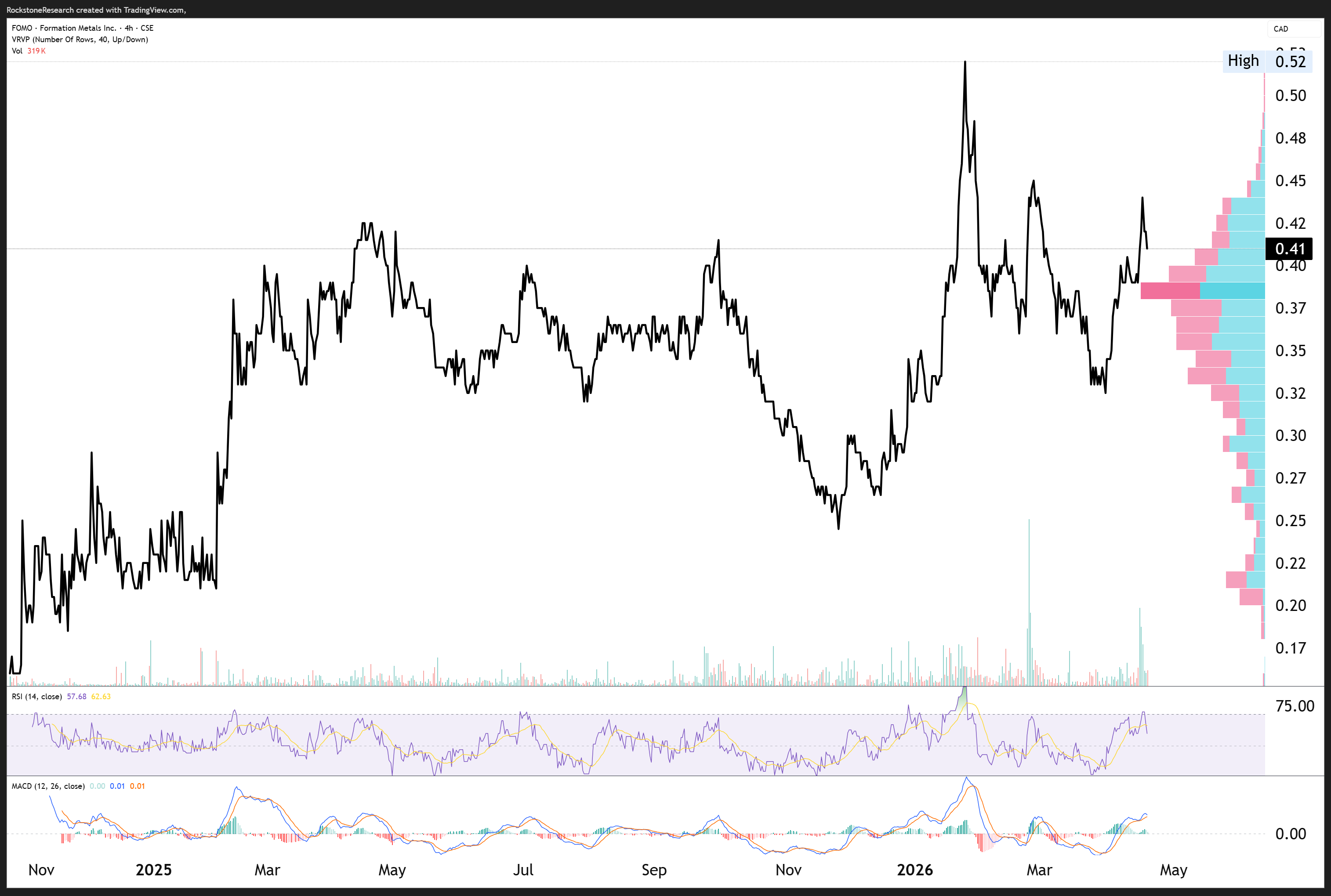Click the RSI value 57.68 in legend
Image resolution: width=1331 pixels, height=896 pixels.
76,697
